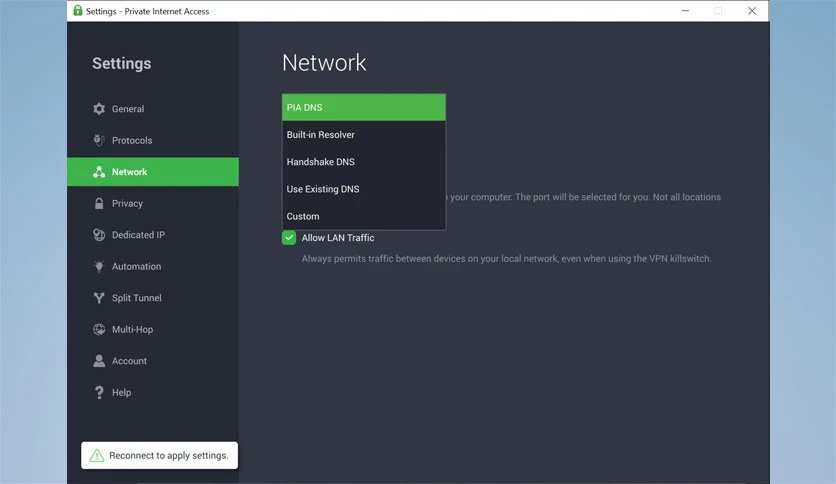Minimize the Settings window

pyautogui.click(x=685, y=11)
